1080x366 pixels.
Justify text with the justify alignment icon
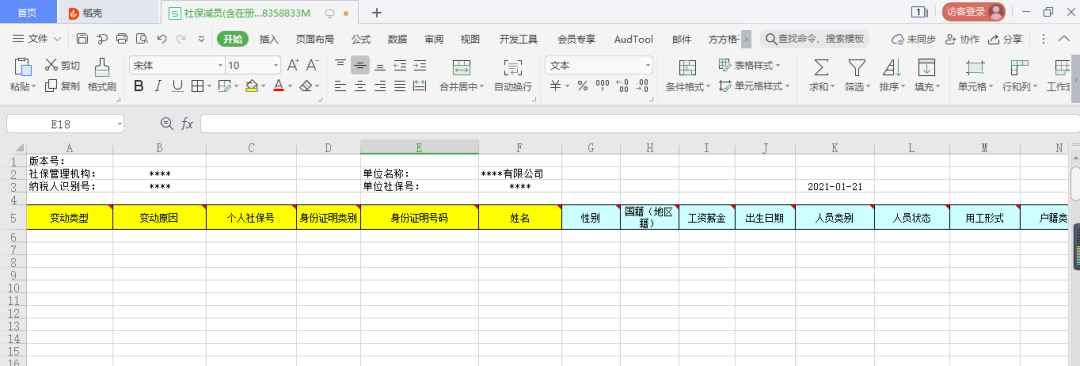tap(399, 86)
